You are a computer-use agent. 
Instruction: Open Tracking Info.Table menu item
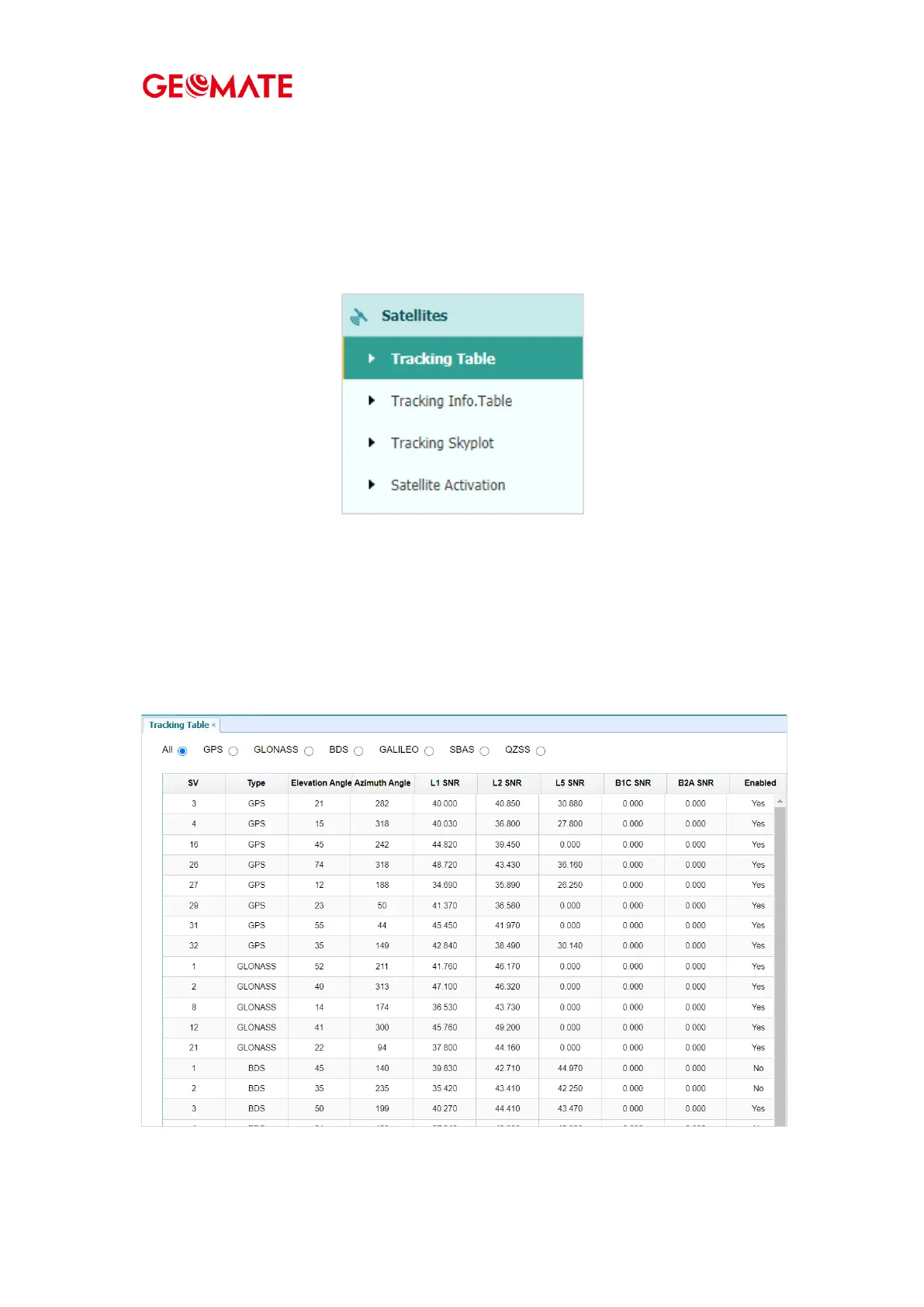tap(462, 400)
